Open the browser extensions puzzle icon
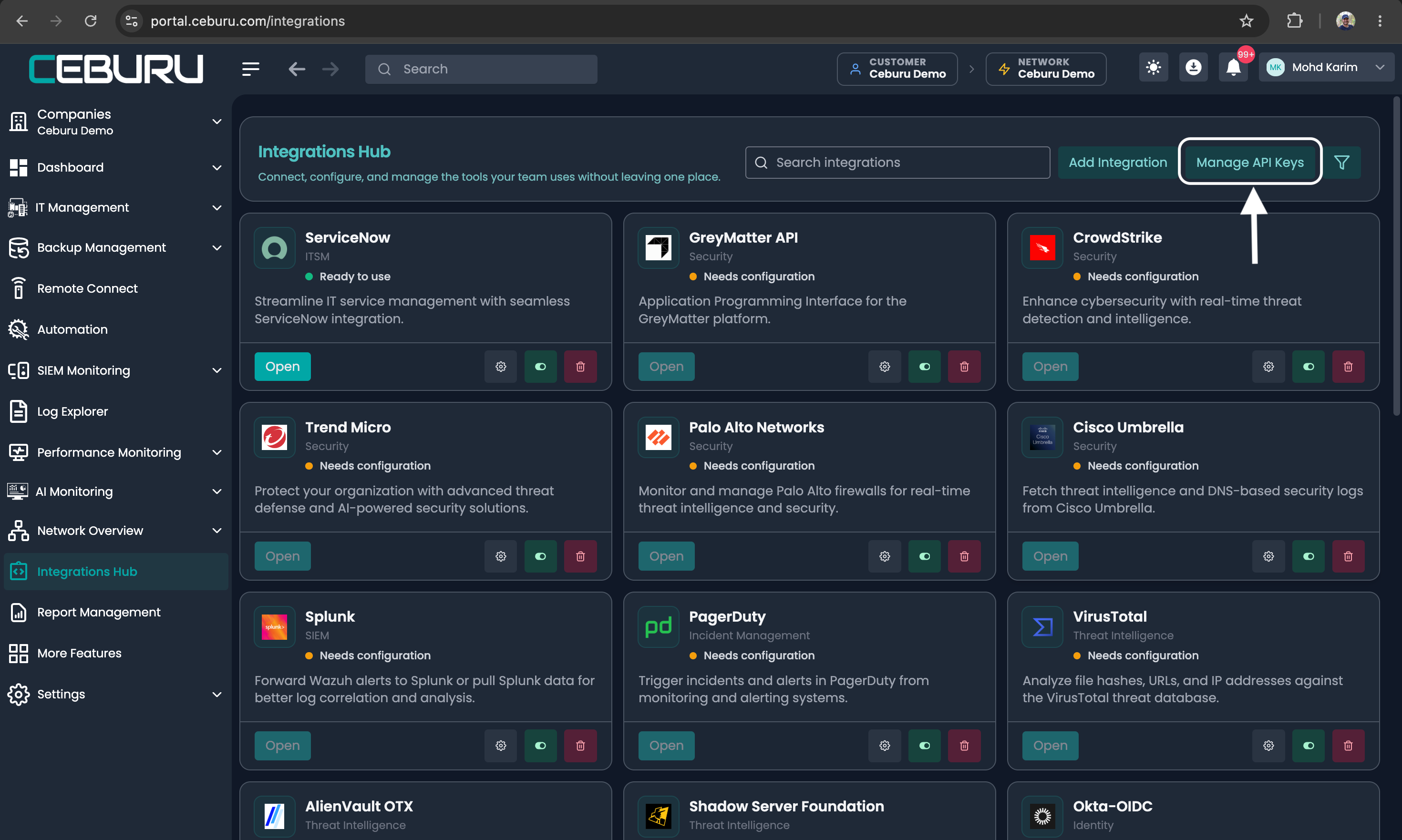This screenshot has height=840, width=1402. [1294, 21]
